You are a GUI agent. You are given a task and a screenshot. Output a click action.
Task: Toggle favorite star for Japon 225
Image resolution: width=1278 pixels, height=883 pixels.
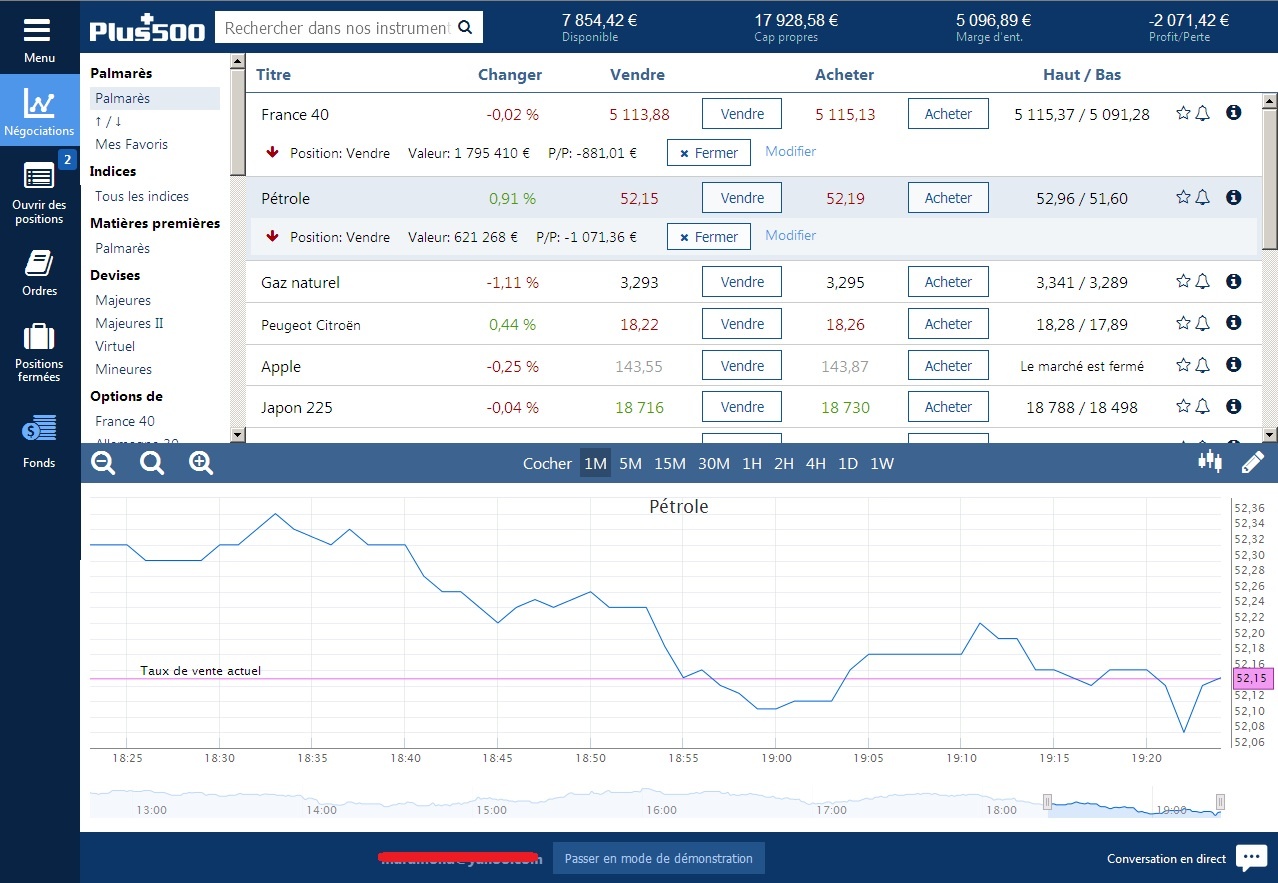tap(1183, 406)
